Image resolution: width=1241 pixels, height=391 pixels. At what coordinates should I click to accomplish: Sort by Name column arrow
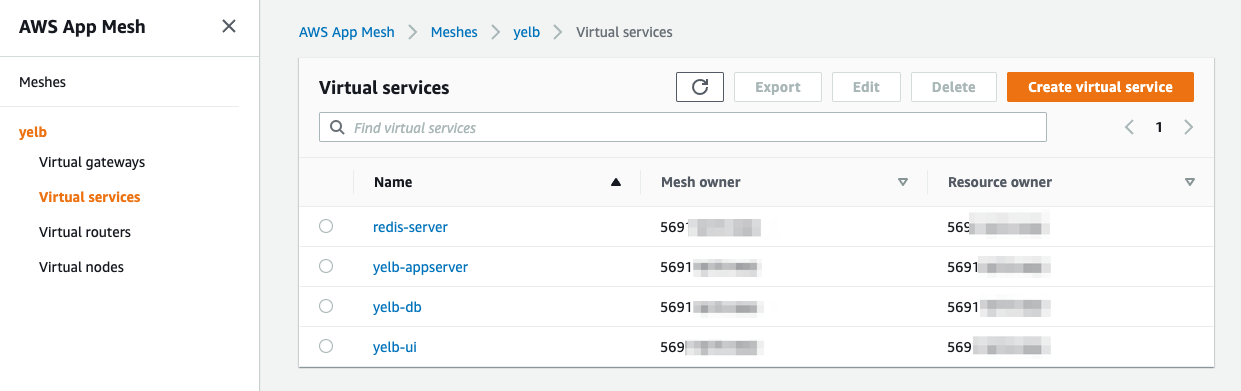[616, 182]
